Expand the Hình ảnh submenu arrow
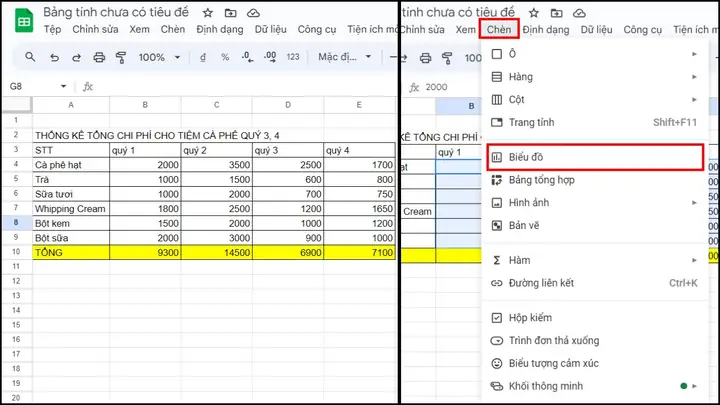The height and width of the screenshot is (405, 720). (694, 202)
